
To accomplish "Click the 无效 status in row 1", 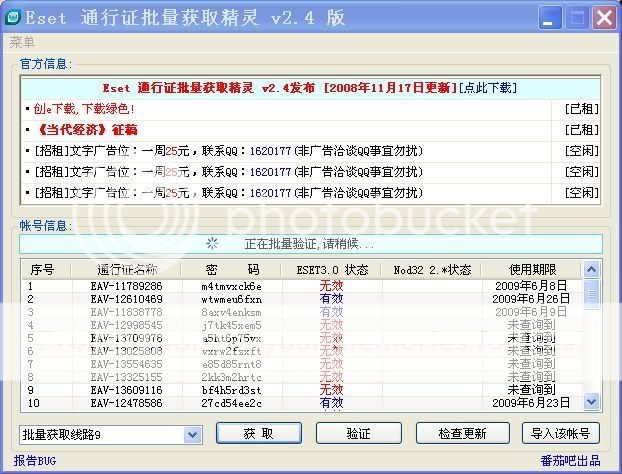I will point(331,286).
